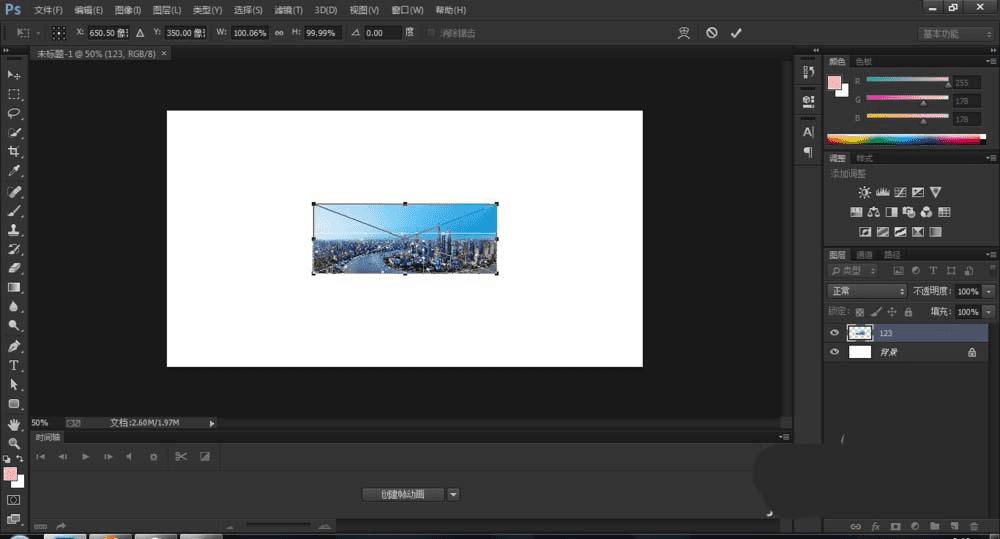Screen dimensions: 1000x539
Task: Toggle the width-height link in options bar
Action: 279,33
